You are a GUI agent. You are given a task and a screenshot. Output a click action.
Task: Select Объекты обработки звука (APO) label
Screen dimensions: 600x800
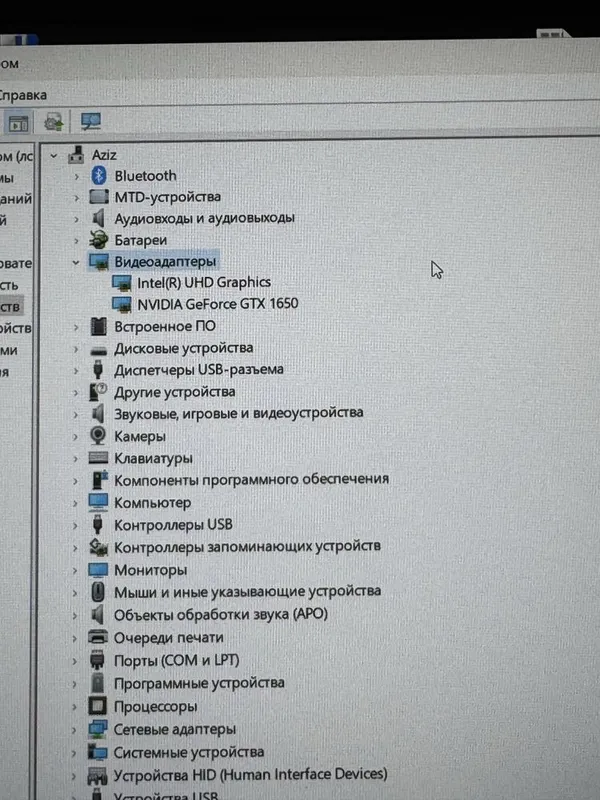(x=220, y=614)
